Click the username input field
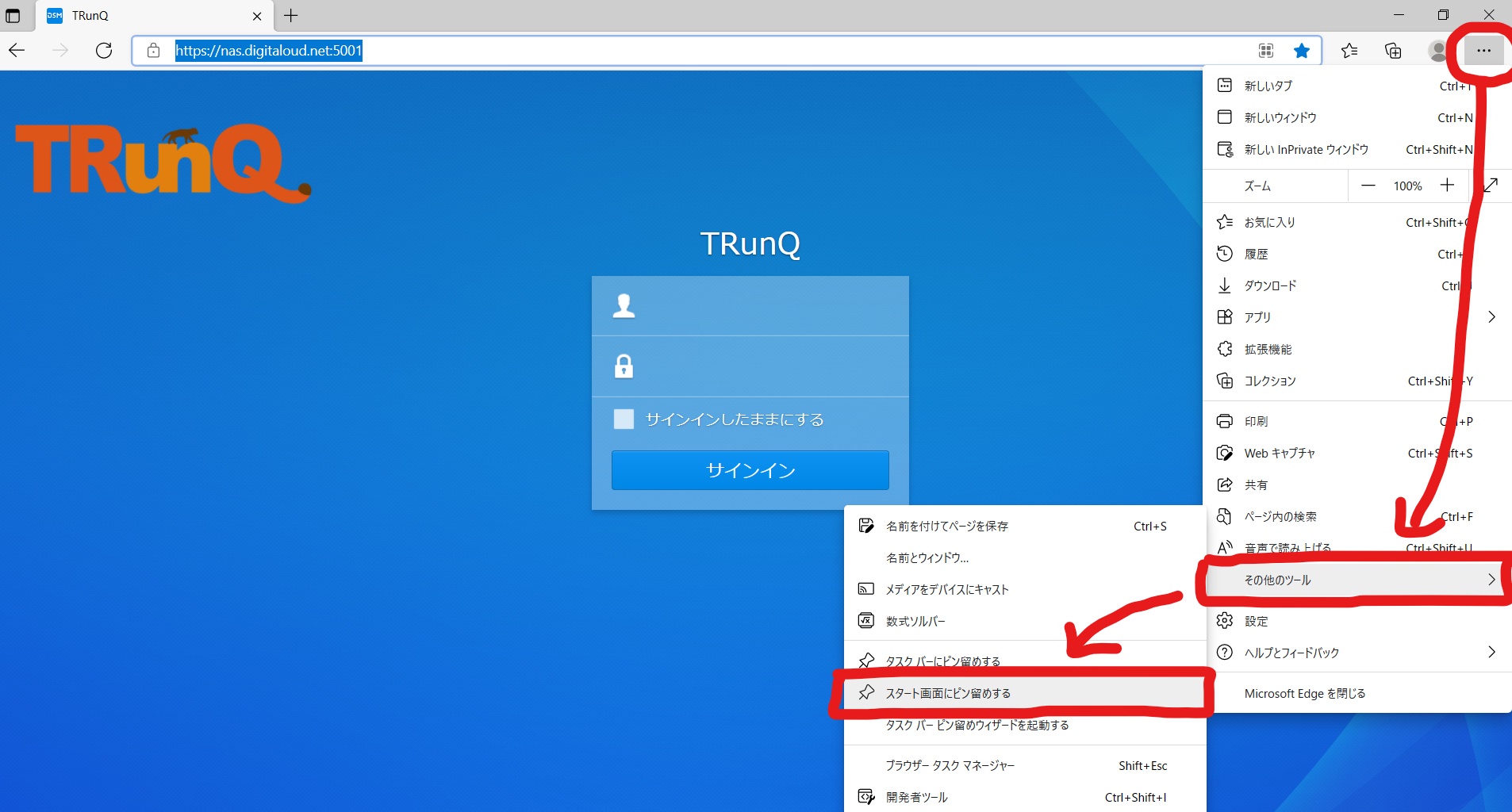This screenshot has width=1512, height=812. click(x=750, y=306)
